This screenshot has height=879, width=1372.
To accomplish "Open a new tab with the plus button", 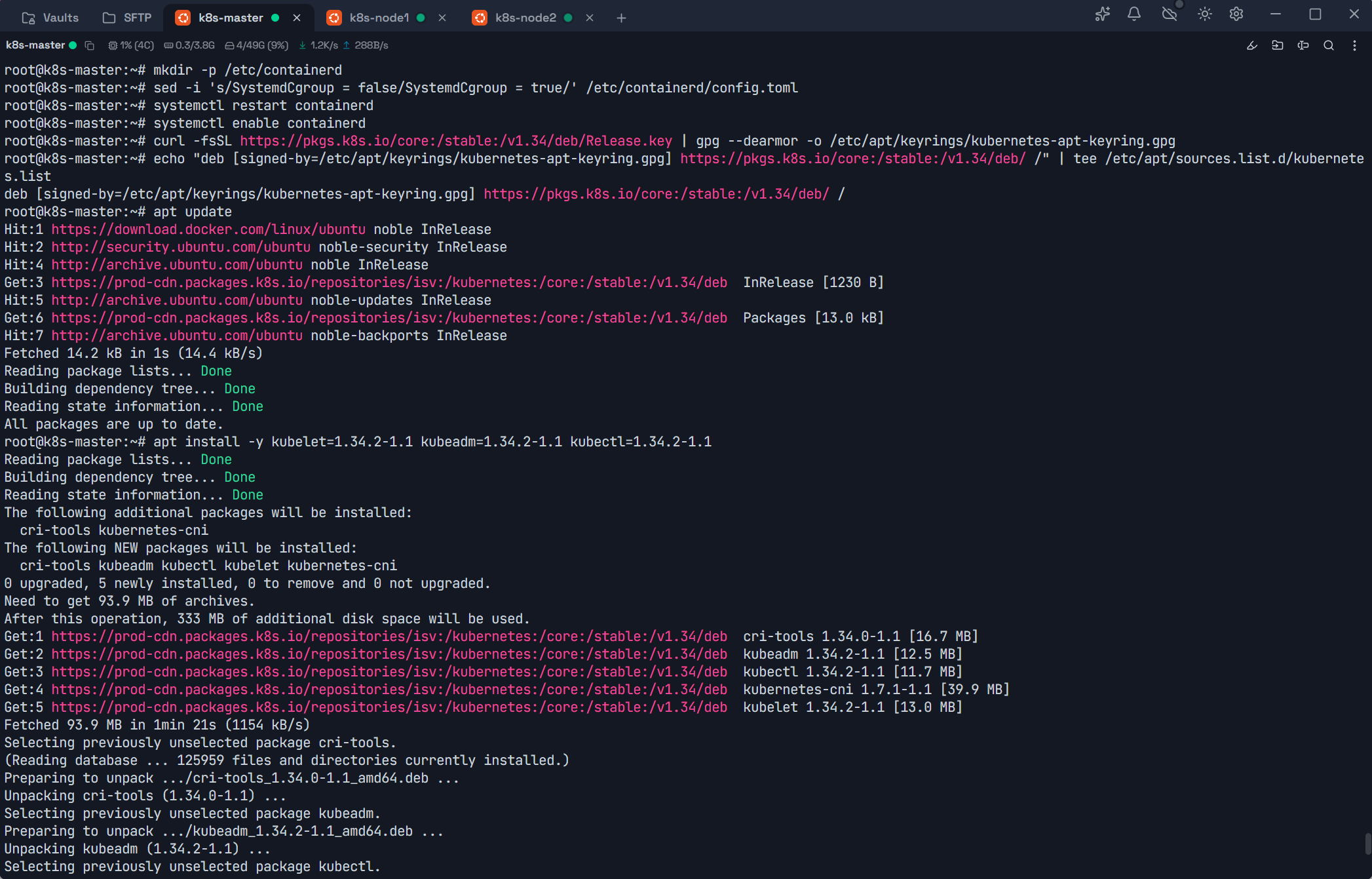I will click(621, 18).
